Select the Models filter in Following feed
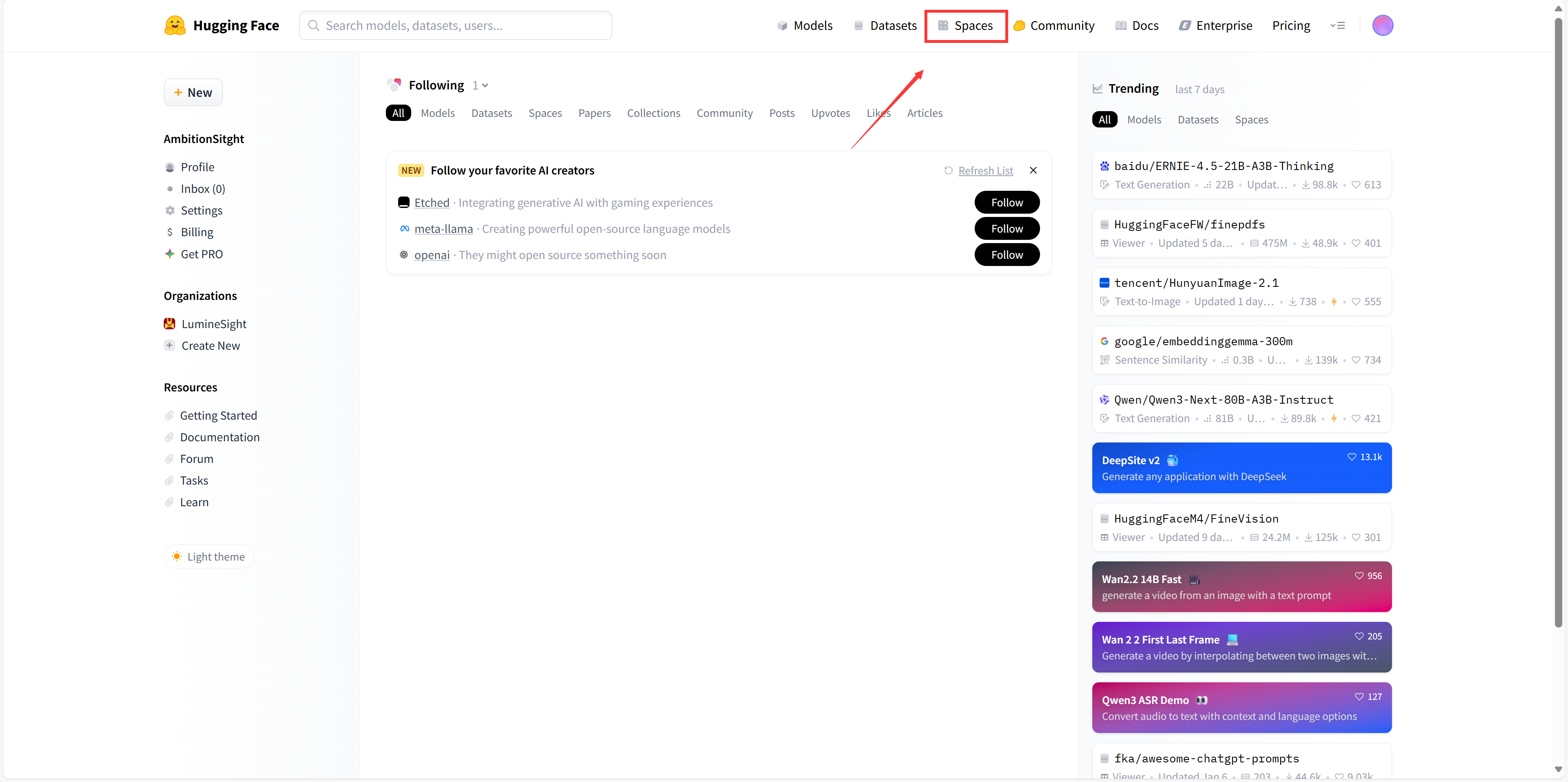The height and width of the screenshot is (782, 1568). pos(438,113)
